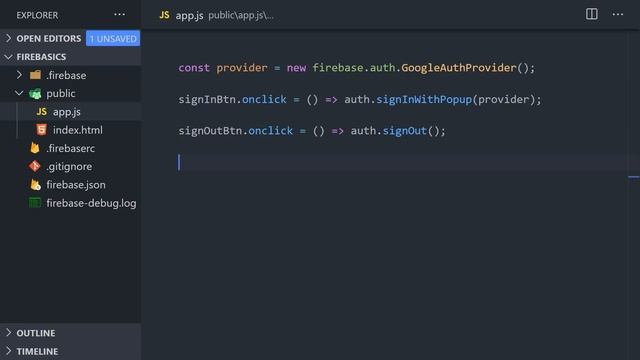Select the .firebase folder row

[71, 75]
